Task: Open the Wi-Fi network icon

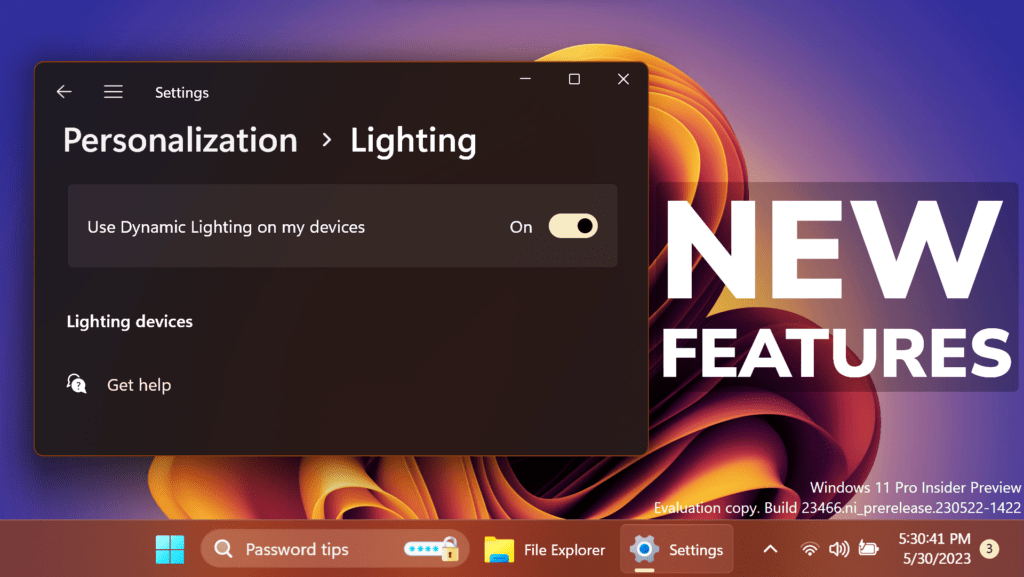Action: pyautogui.click(x=809, y=549)
